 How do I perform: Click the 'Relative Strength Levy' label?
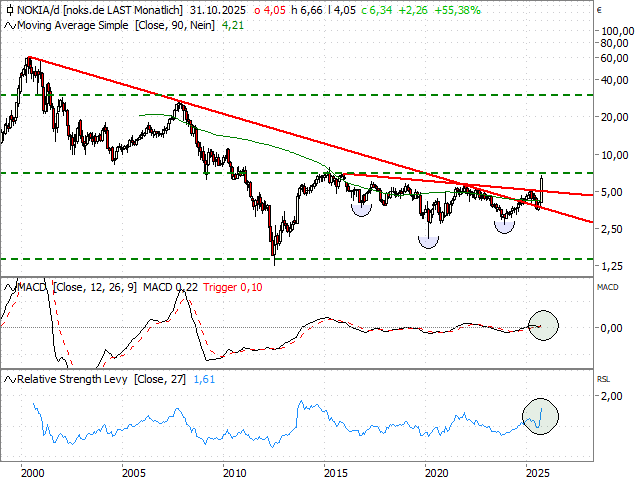point(72,379)
